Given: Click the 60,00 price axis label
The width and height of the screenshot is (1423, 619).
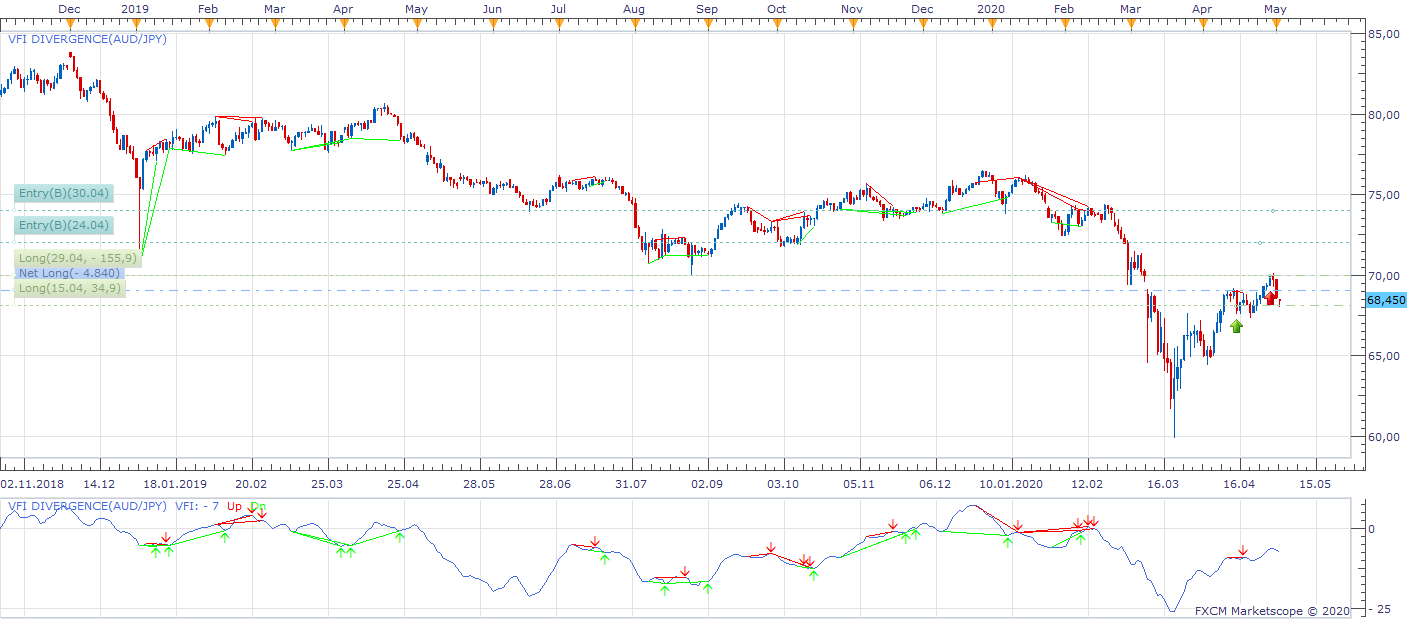Looking at the screenshot, I should [x=1384, y=437].
